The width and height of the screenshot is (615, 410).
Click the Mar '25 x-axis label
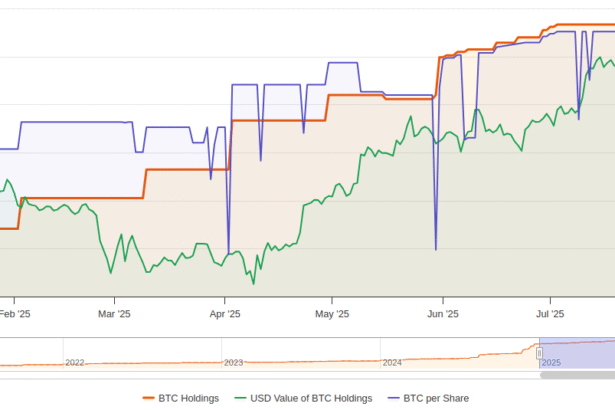coord(115,314)
